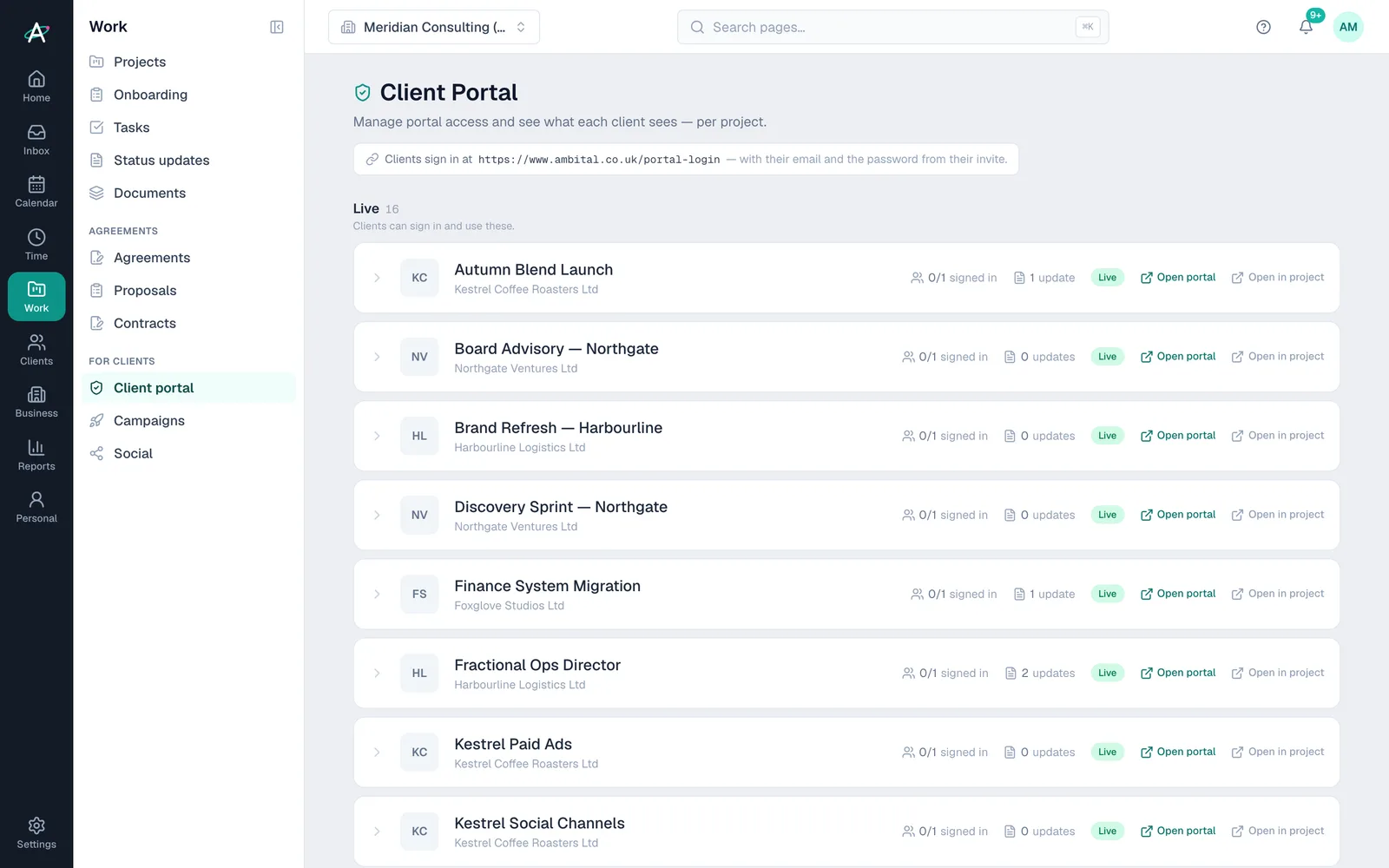Image resolution: width=1389 pixels, height=868 pixels.
Task: Click the KC avatar for Autumn Blend Launch
Action: tap(419, 278)
